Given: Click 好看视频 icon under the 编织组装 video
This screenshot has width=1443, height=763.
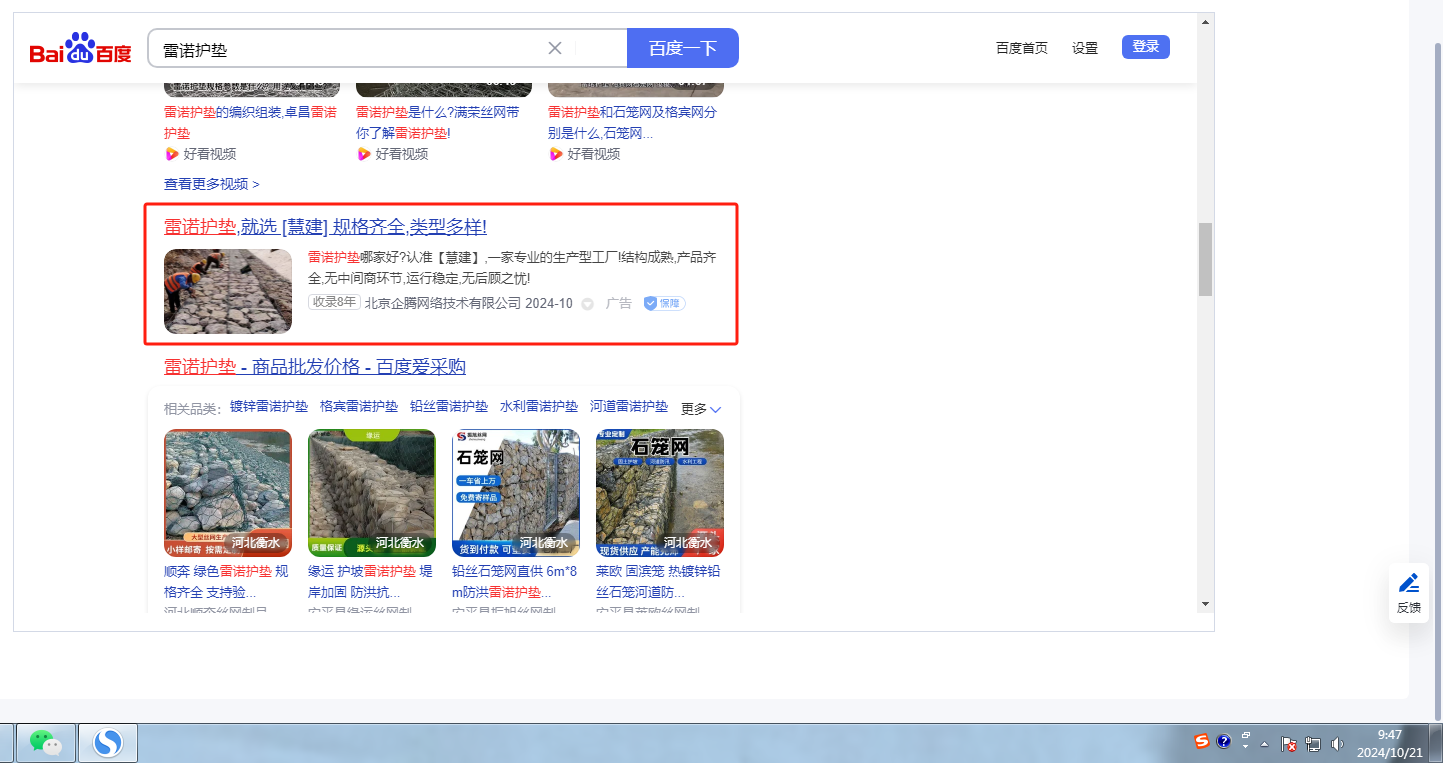Looking at the screenshot, I should pos(172,154).
